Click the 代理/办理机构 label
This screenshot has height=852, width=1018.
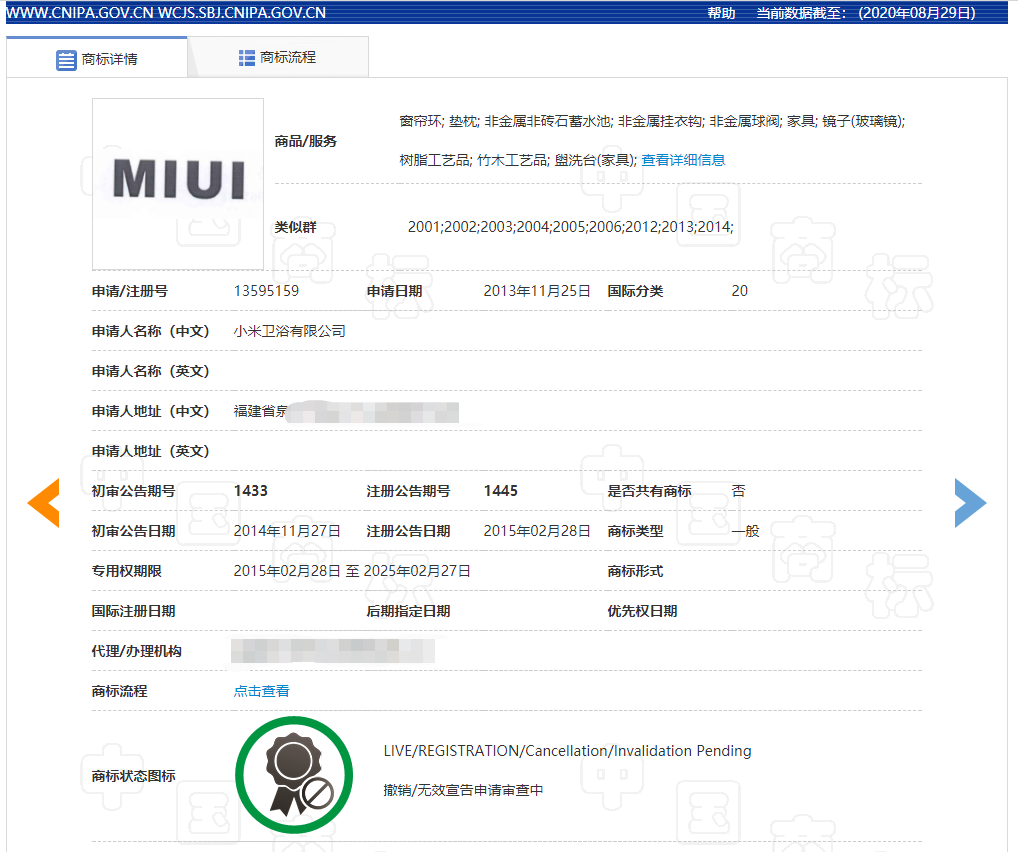click(x=136, y=651)
